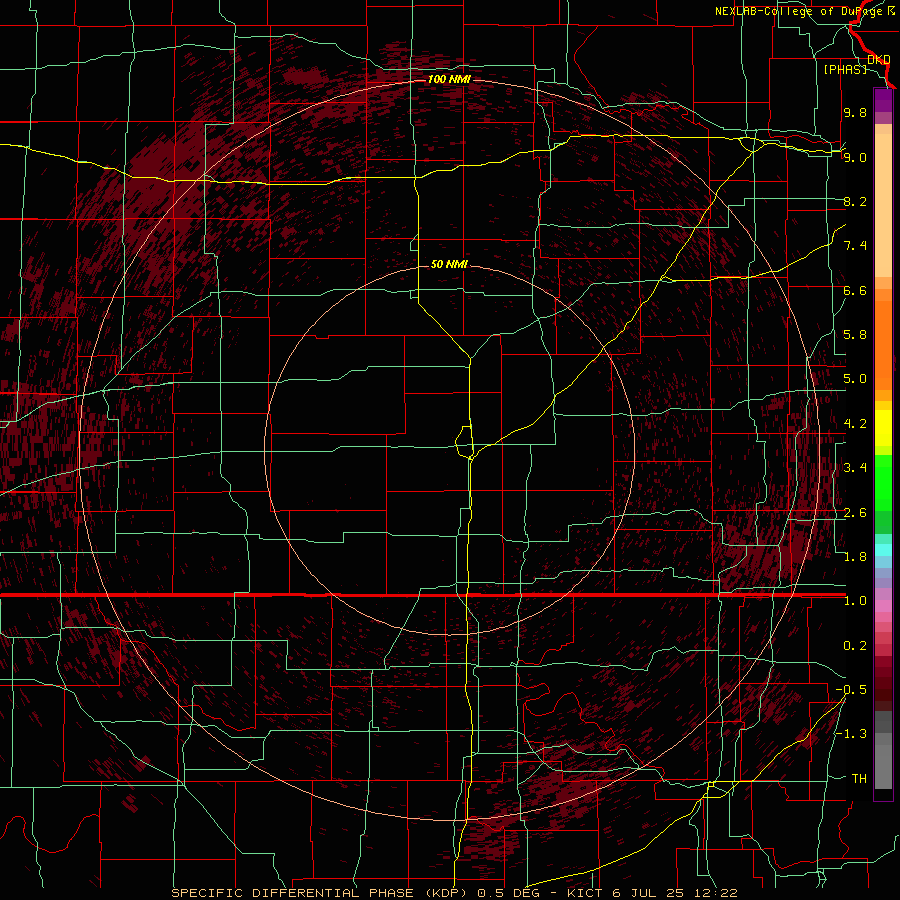Select the yellow swatch on the color scale
The width and height of the screenshot is (900, 900).
[883, 428]
